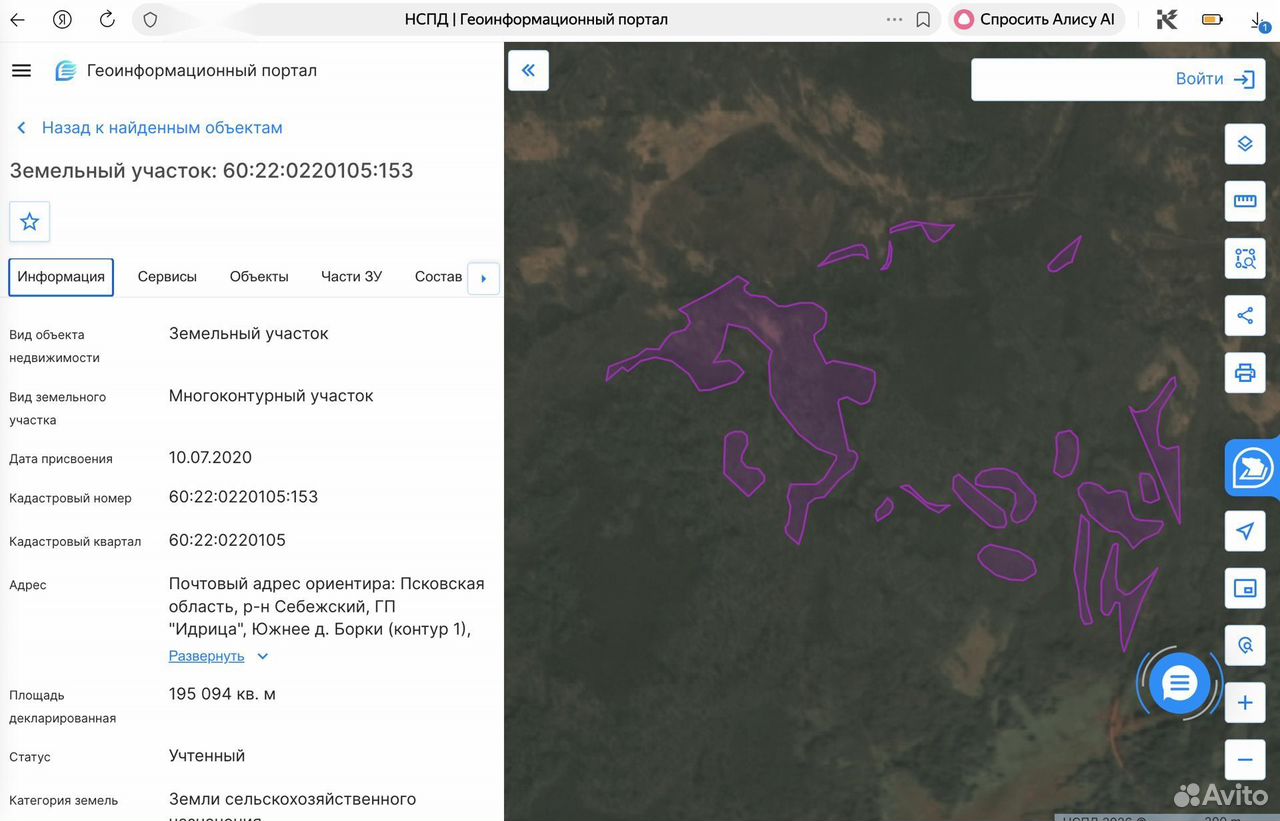Expand the full address via Развернуть
1280x821 pixels.
218,656
